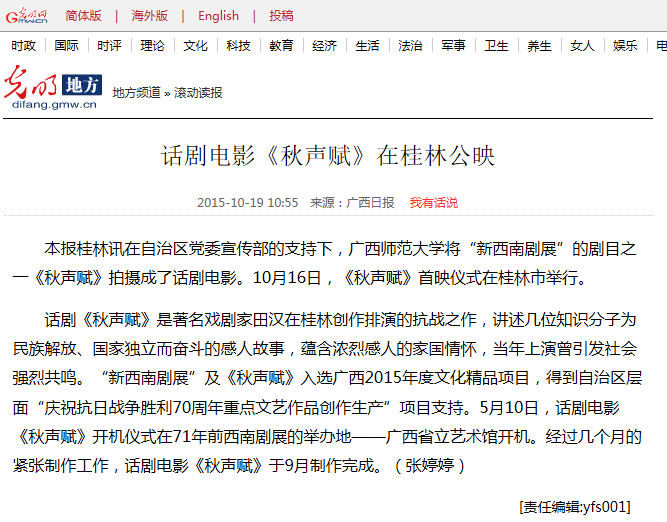Image resolution: width=667 pixels, height=522 pixels.
Task: Go to 国际 section
Action: (x=66, y=45)
